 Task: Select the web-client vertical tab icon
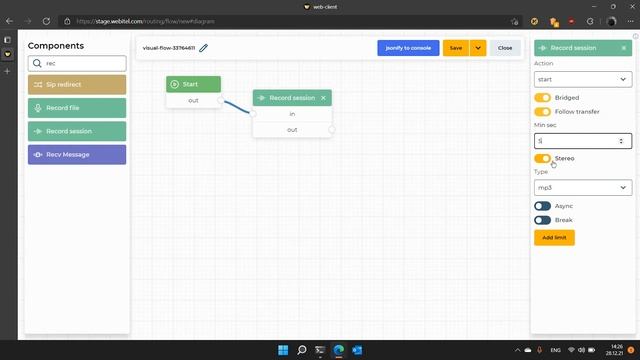[x=7, y=54]
